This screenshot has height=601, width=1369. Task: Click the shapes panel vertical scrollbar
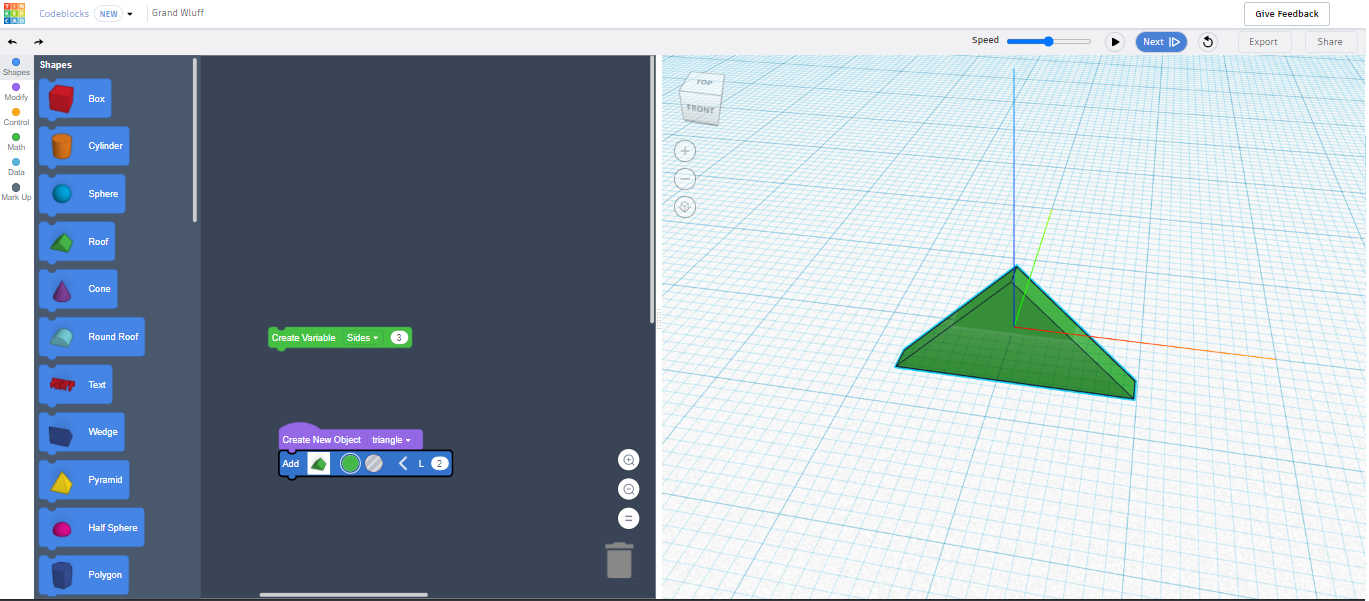pos(195,140)
